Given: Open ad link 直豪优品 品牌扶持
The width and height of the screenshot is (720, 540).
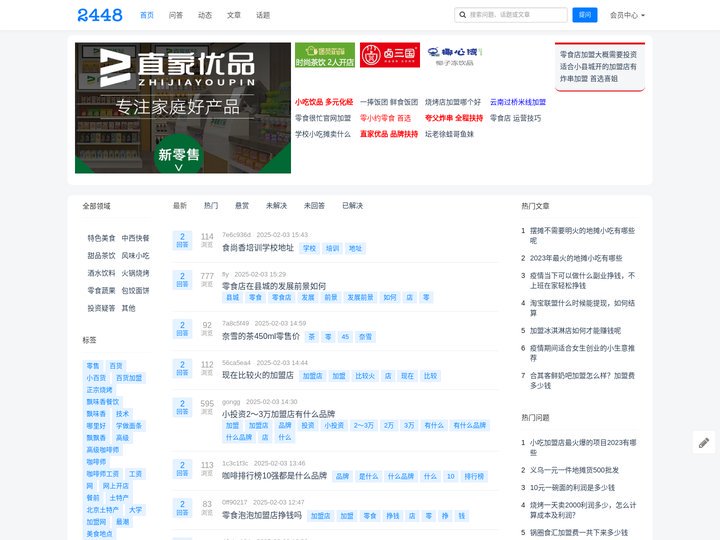Looking at the screenshot, I should click(389, 134).
